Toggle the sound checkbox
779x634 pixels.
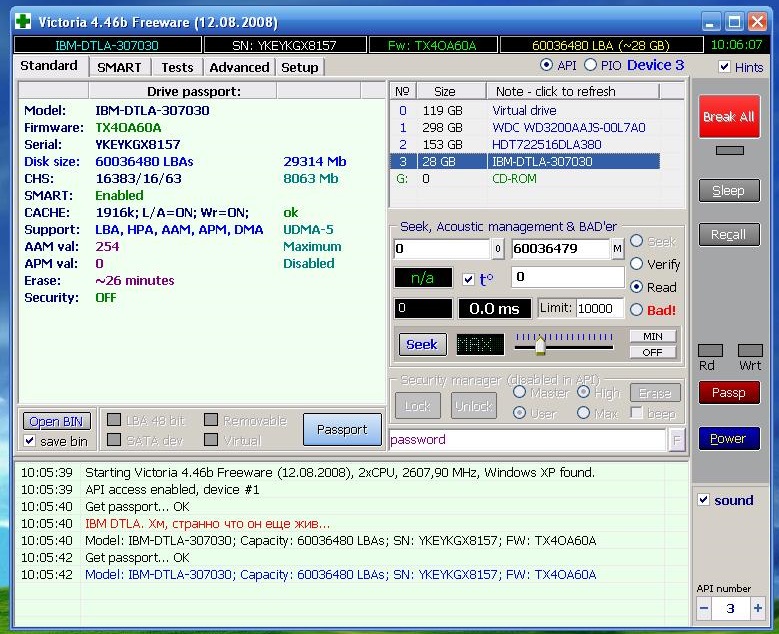[703, 500]
